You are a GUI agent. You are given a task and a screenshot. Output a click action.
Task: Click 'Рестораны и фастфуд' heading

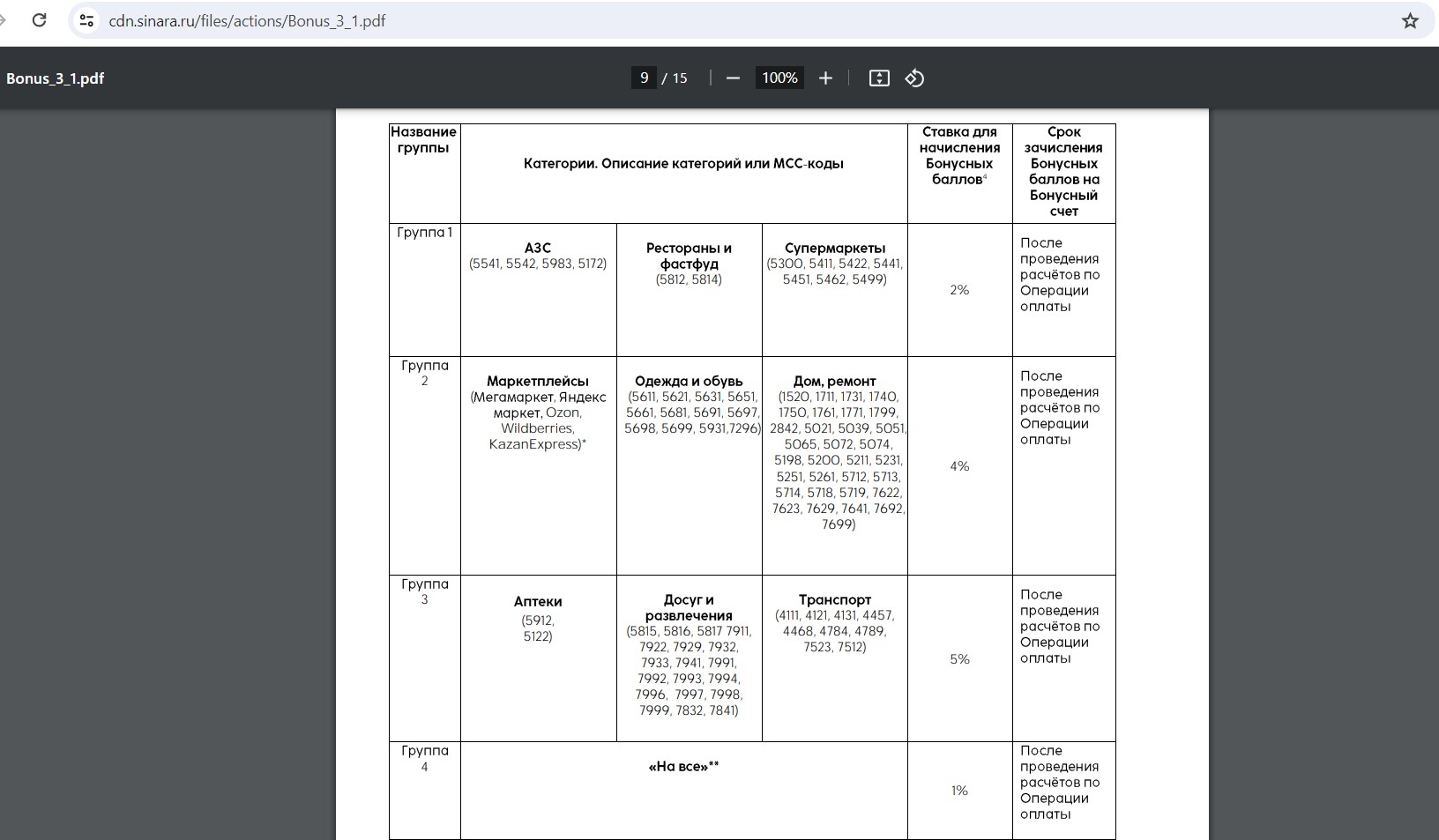point(689,256)
